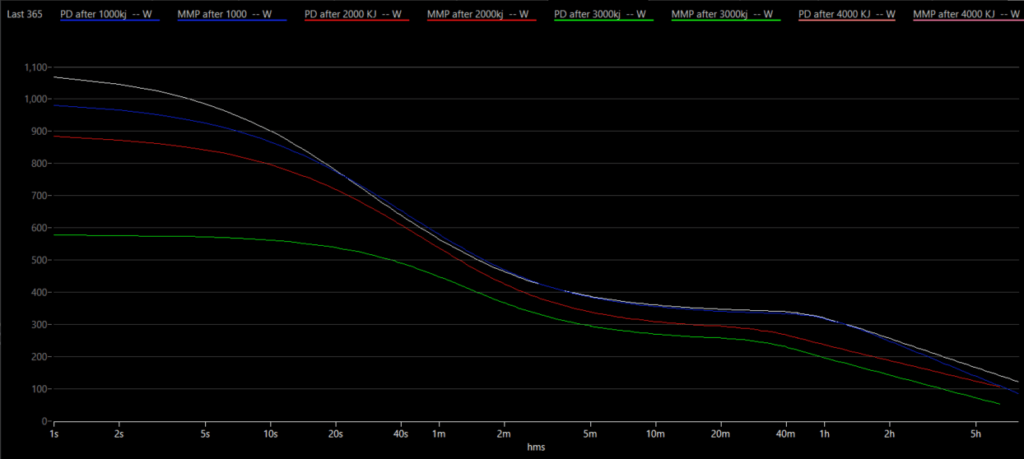Click the 500 y-axis label

pos(39,261)
